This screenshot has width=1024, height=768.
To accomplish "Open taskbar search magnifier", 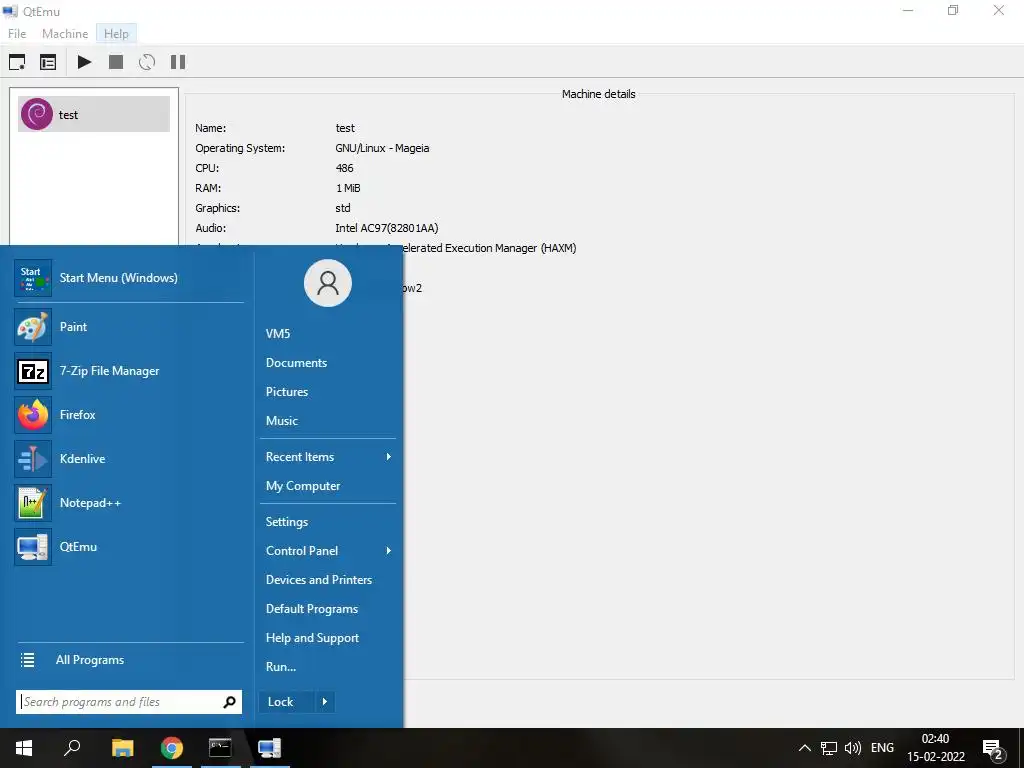I will point(72,748).
